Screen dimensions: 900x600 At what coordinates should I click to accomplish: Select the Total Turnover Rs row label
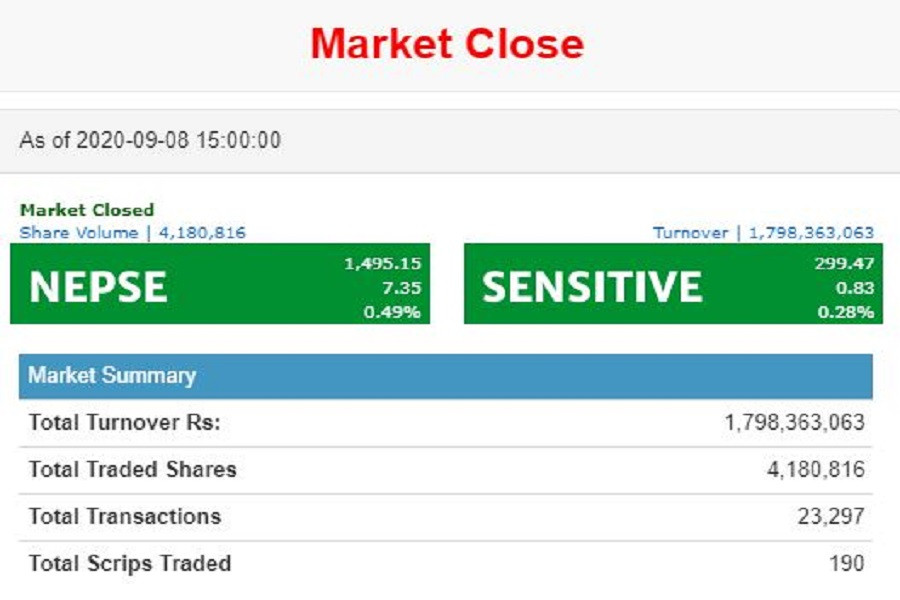pyautogui.click(x=124, y=422)
